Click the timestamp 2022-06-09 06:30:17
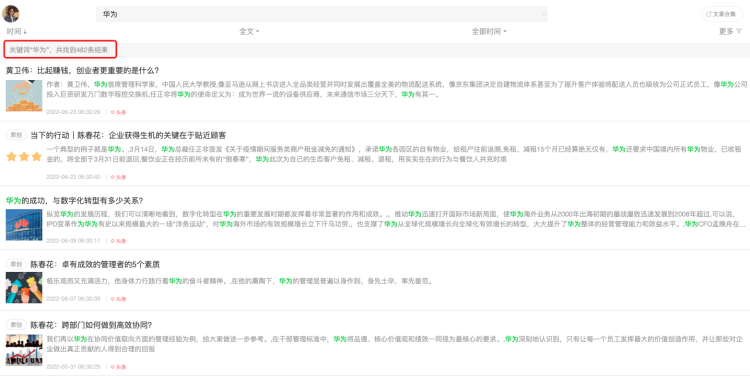The width and height of the screenshot is (750, 377). click(73, 241)
